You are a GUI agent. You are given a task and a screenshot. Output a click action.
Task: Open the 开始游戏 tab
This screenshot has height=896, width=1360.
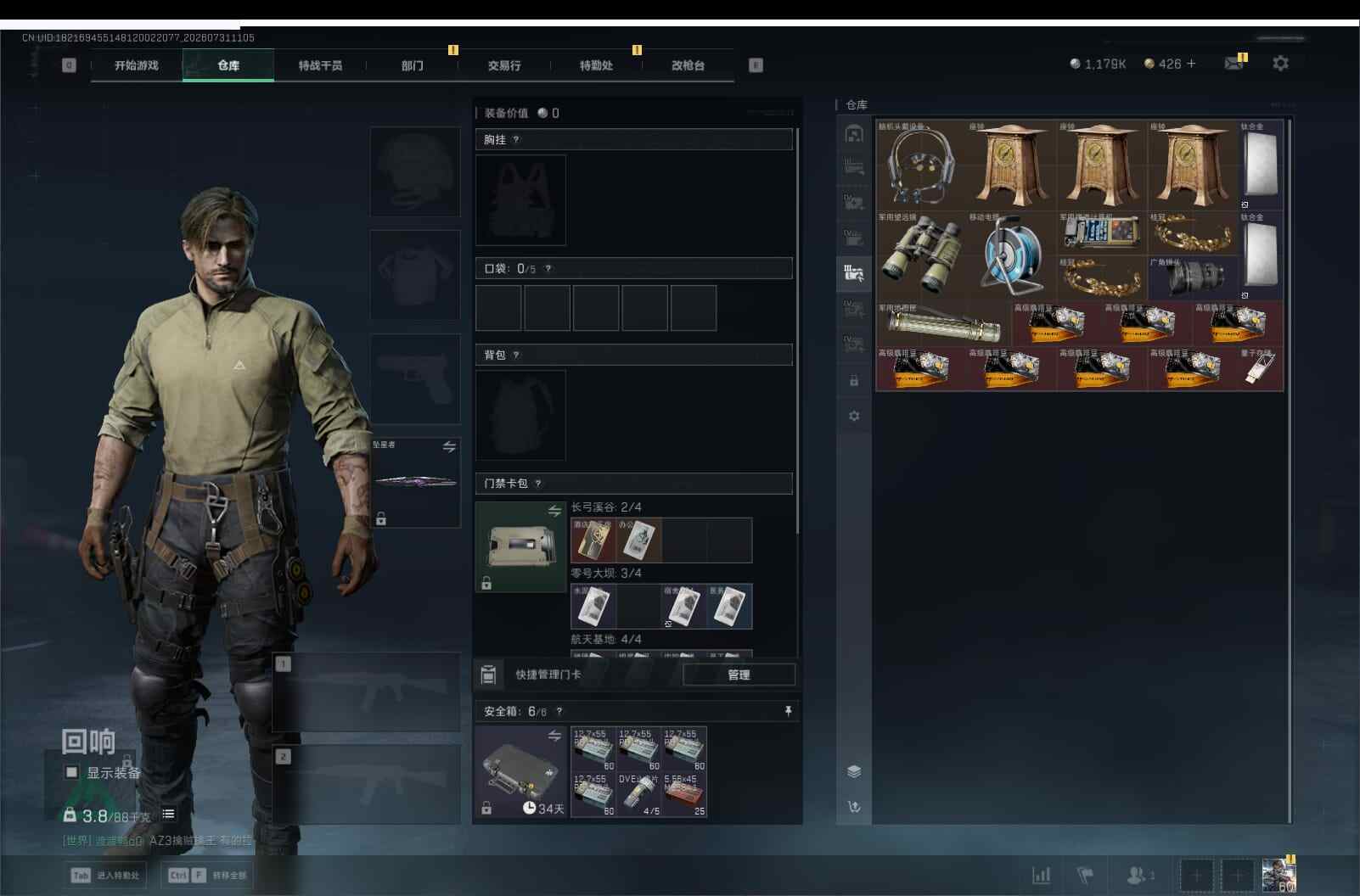click(137, 65)
